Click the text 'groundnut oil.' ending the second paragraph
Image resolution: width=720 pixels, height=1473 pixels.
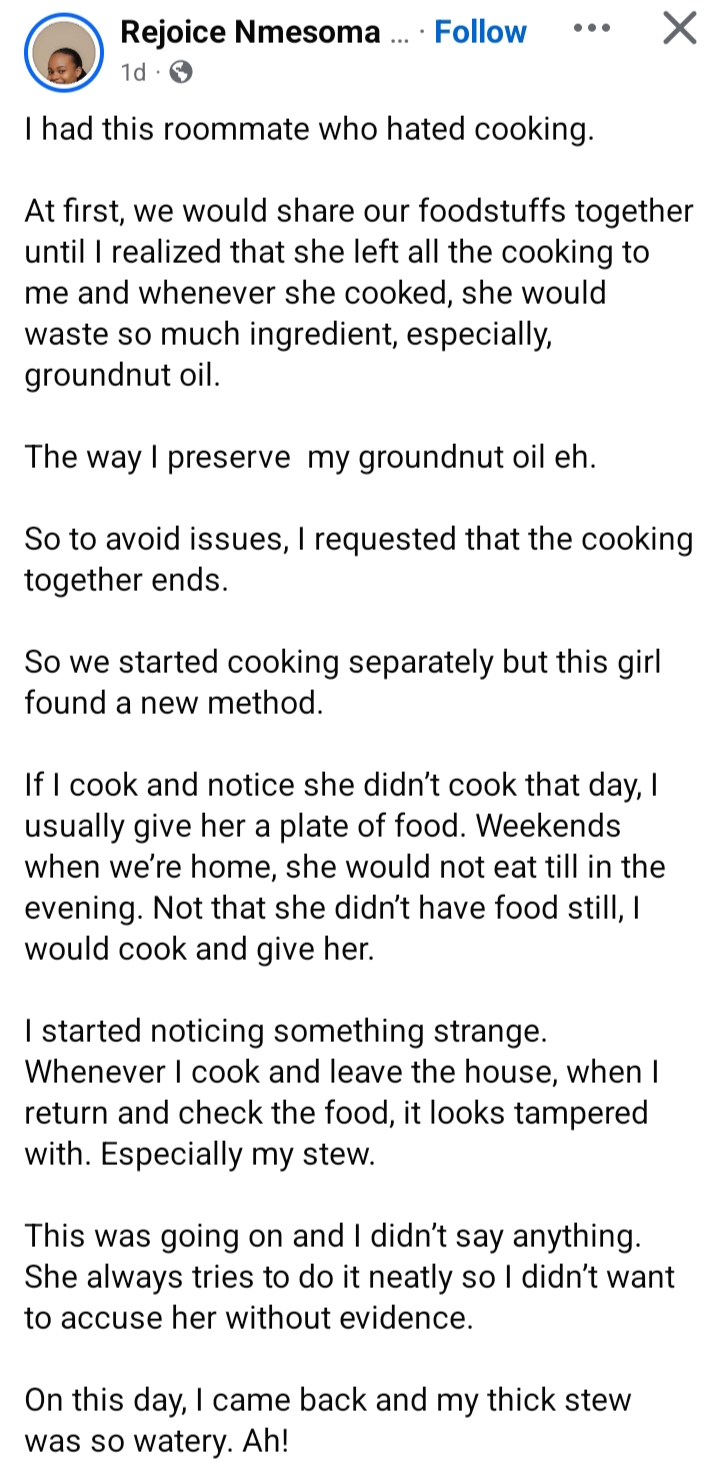click(x=120, y=375)
